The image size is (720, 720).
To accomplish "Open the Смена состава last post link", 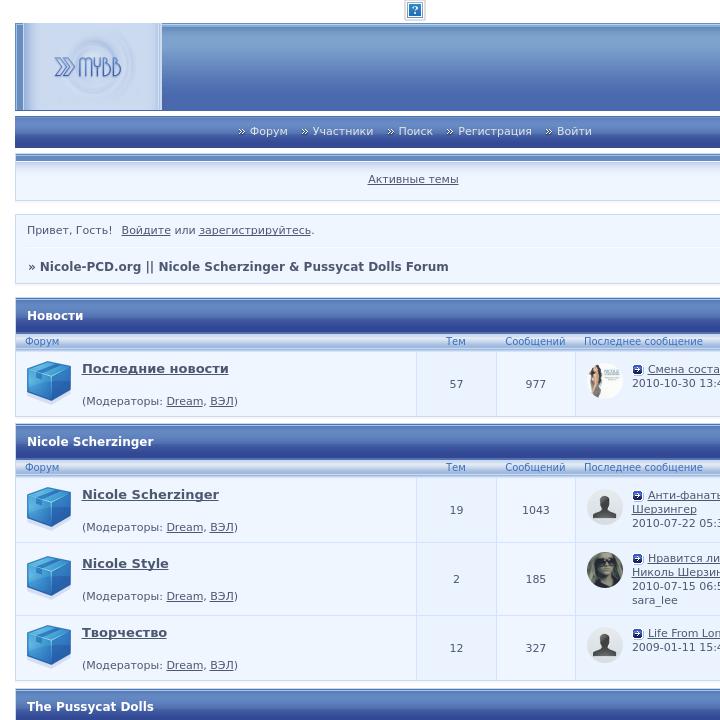I will [x=684, y=369].
